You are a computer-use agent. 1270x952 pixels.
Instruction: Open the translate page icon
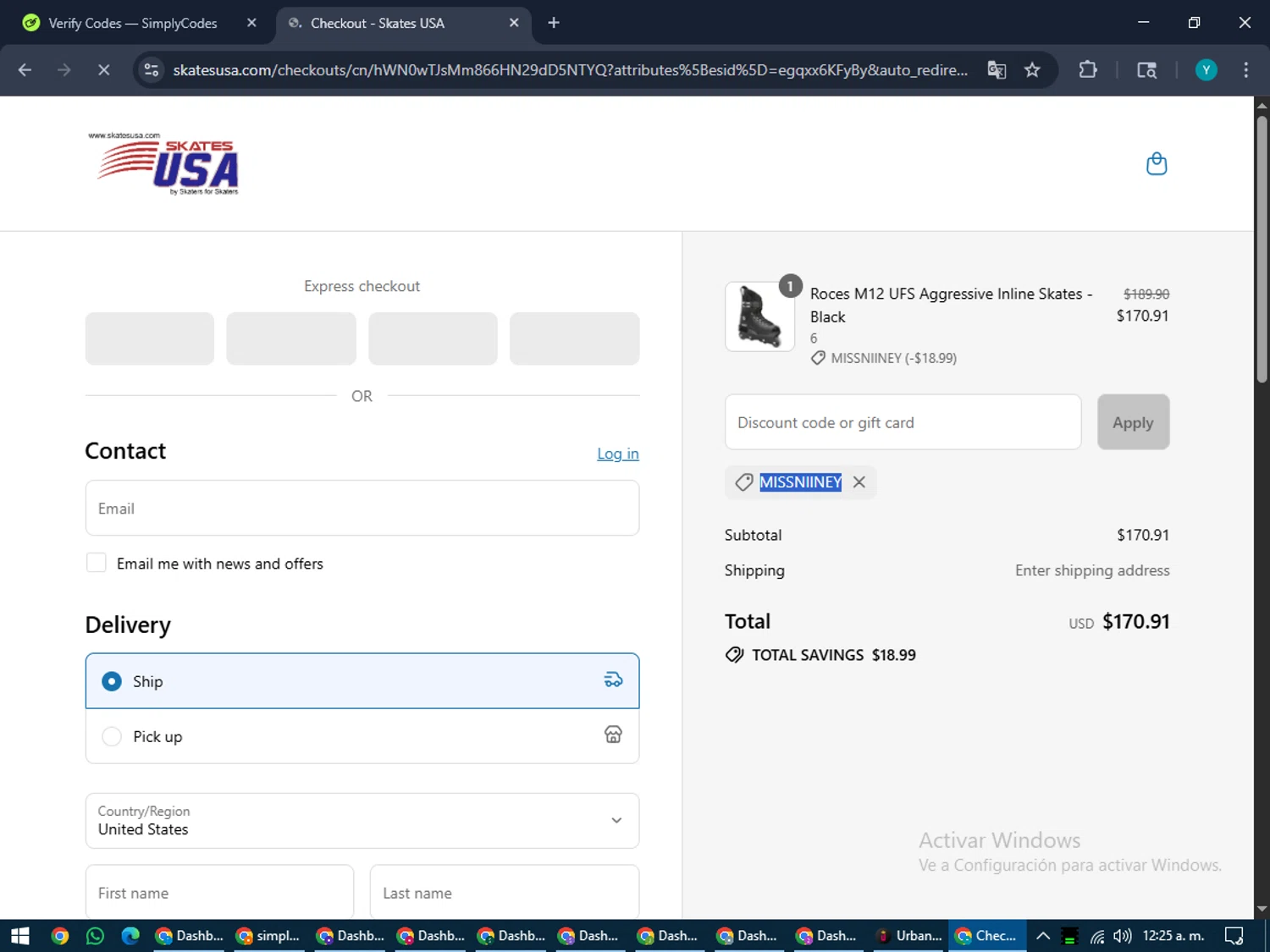[997, 70]
